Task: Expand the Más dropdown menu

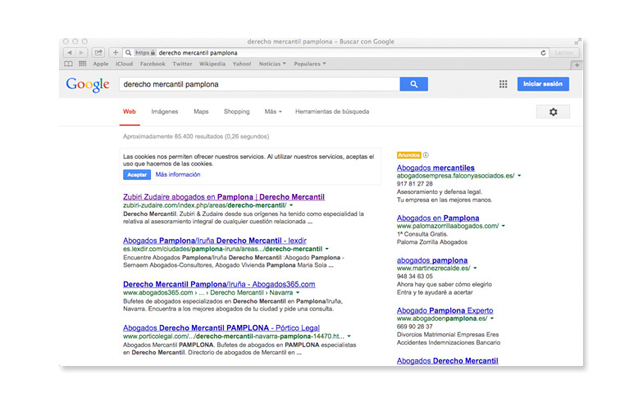Action: [273, 111]
